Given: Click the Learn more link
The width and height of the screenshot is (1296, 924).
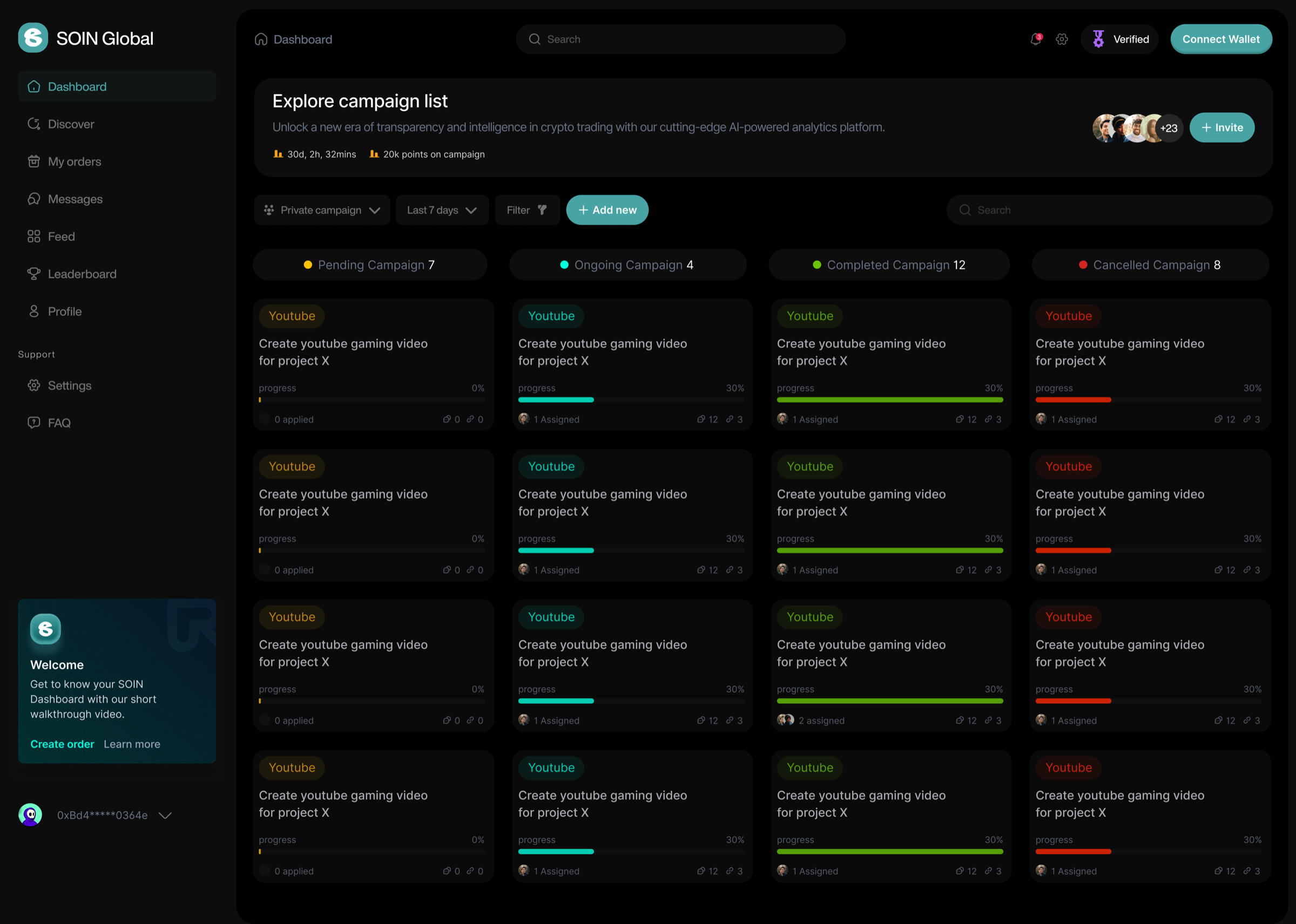Looking at the screenshot, I should click(132, 744).
